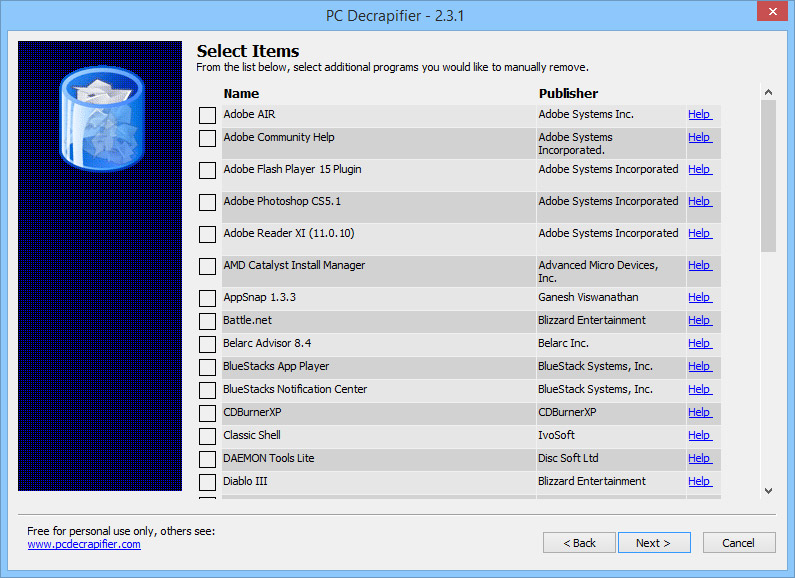Click the Publisher column header
The image size is (795, 578).
568,94
